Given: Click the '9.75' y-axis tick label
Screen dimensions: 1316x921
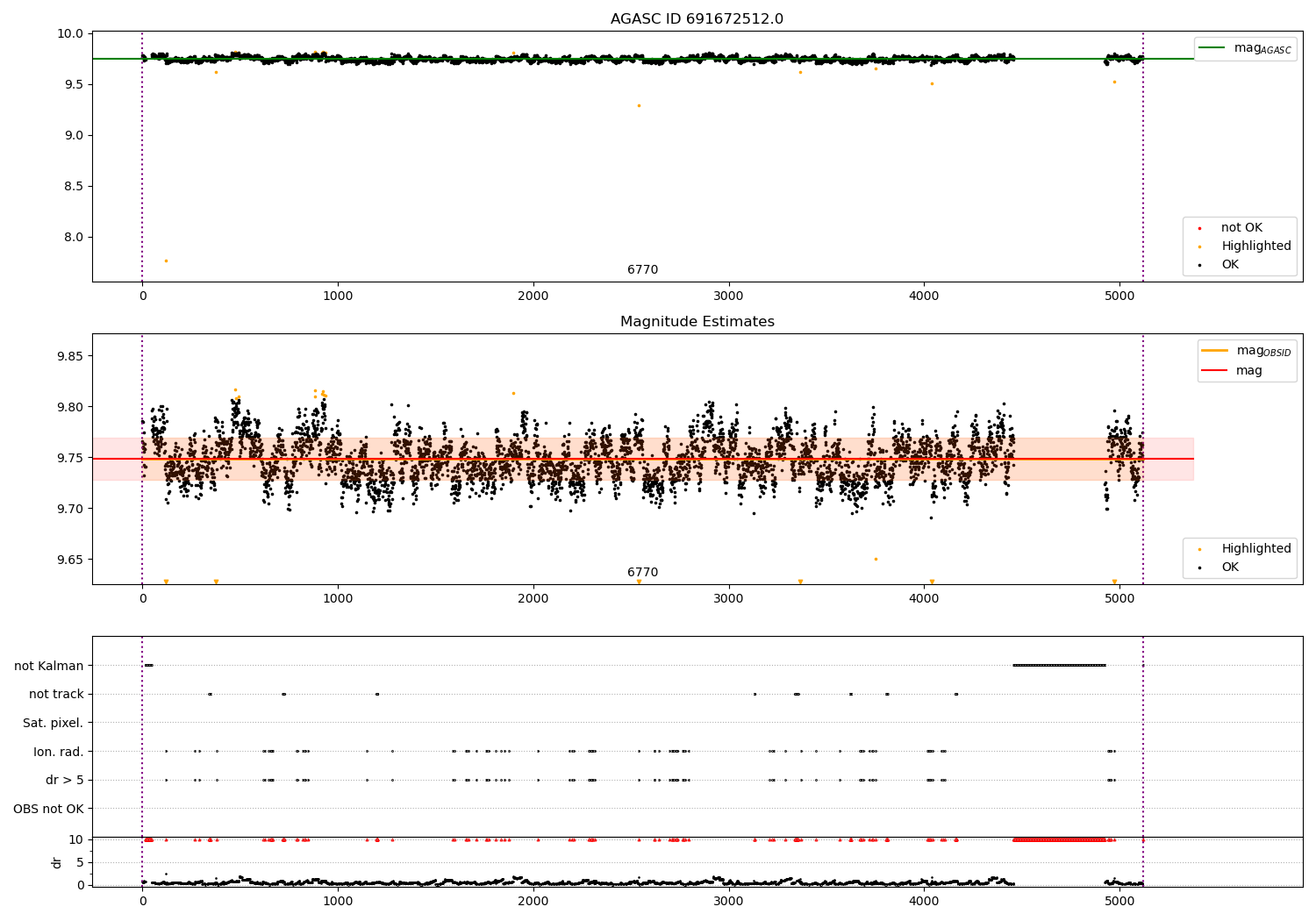Looking at the screenshot, I should pos(69,459).
